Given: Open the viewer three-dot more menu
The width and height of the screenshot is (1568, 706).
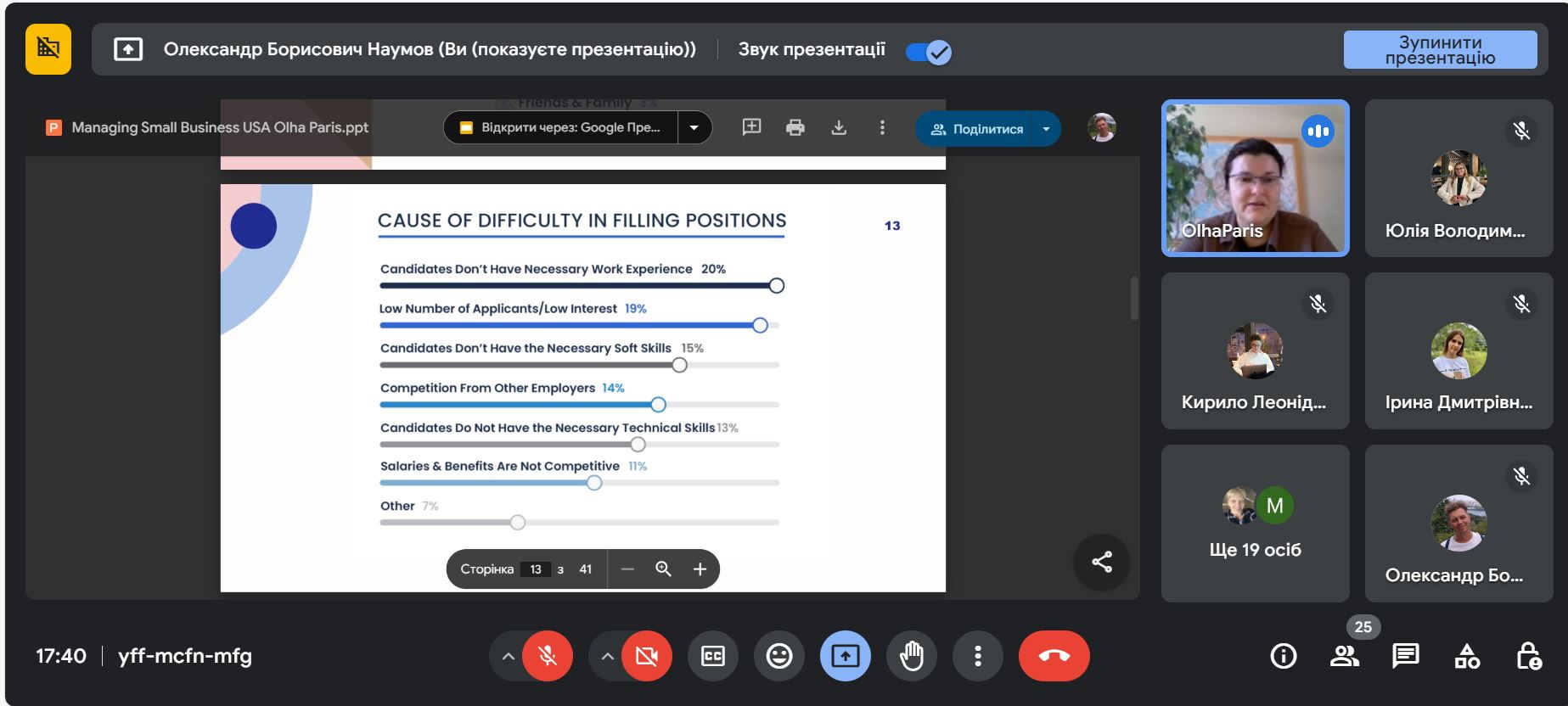Looking at the screenshot, I should 882,128.
